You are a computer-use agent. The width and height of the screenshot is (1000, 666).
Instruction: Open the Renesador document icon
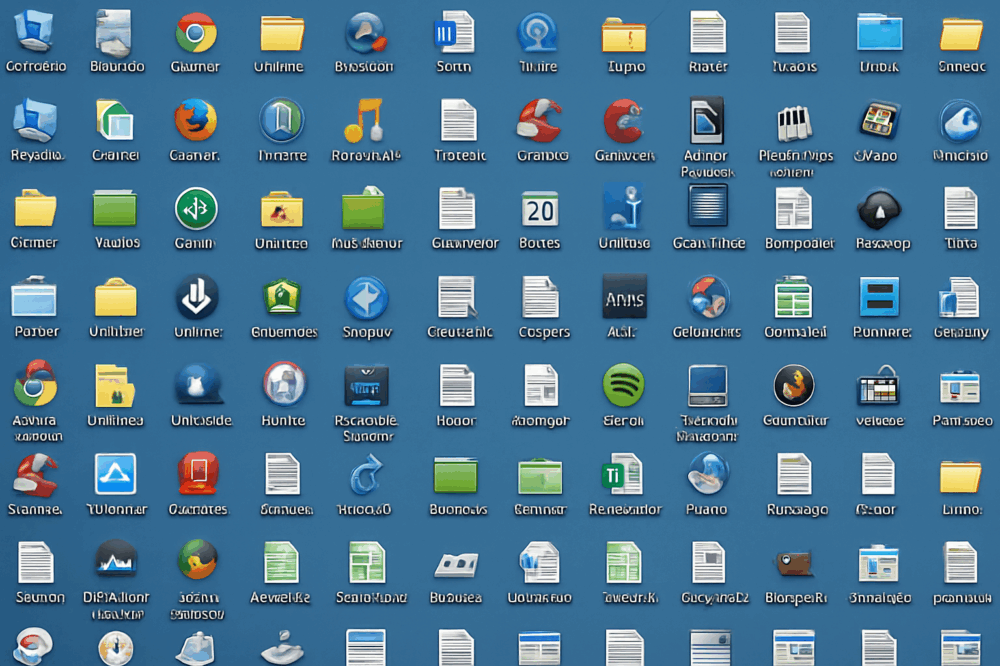click(622, 474)
